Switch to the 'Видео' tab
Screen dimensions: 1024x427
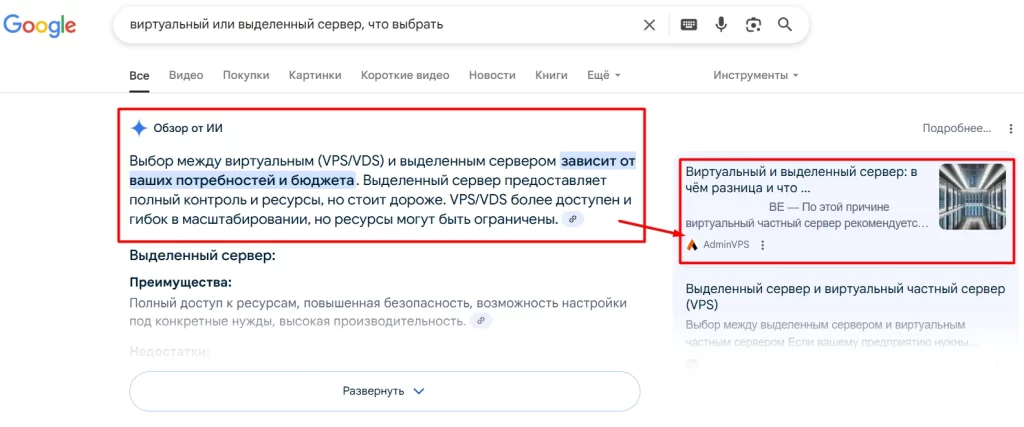pyautogui.click(x=186, y=75)
